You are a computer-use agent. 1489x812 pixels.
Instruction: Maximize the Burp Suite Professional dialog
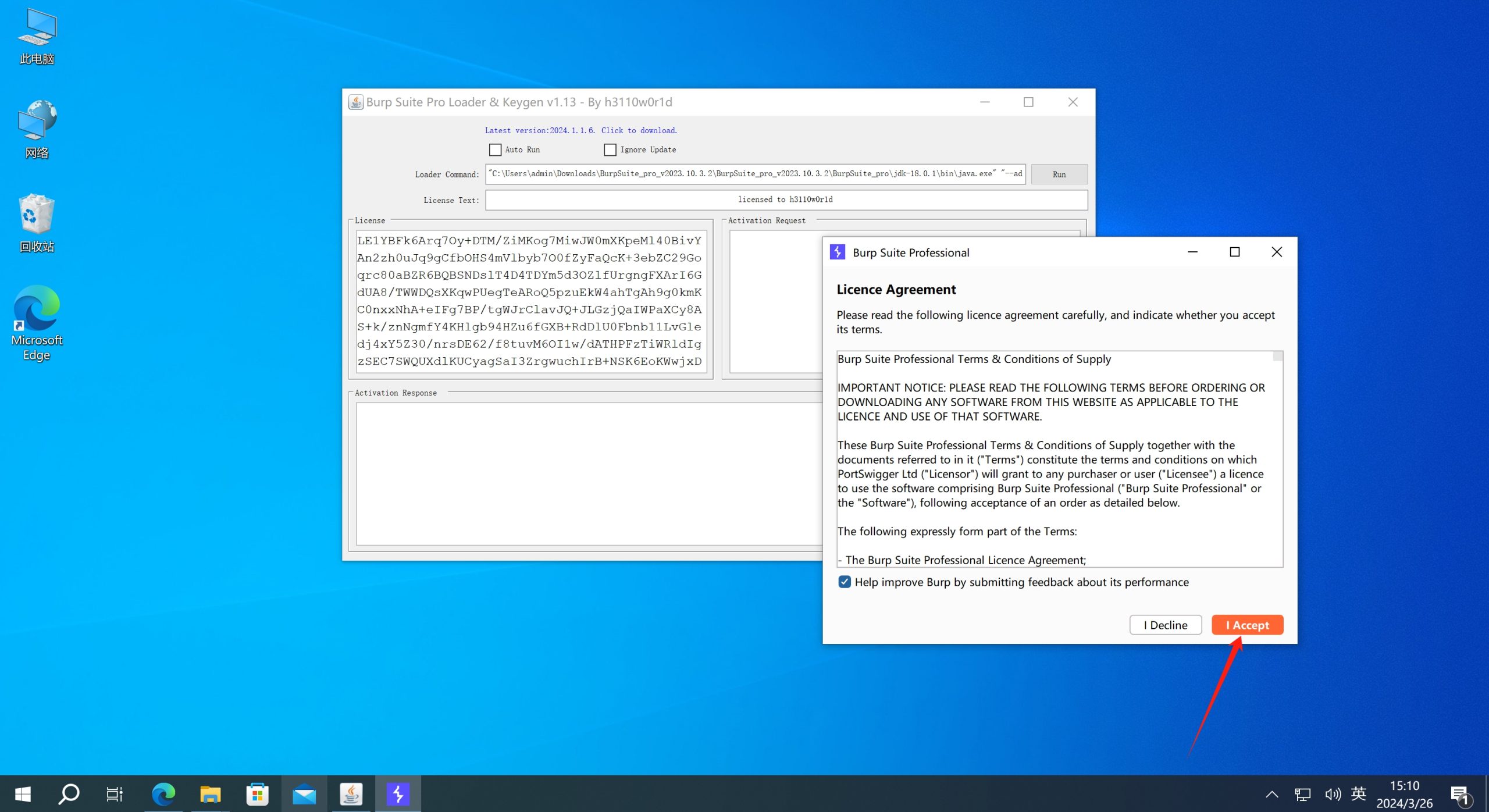tap(1234, 252)
